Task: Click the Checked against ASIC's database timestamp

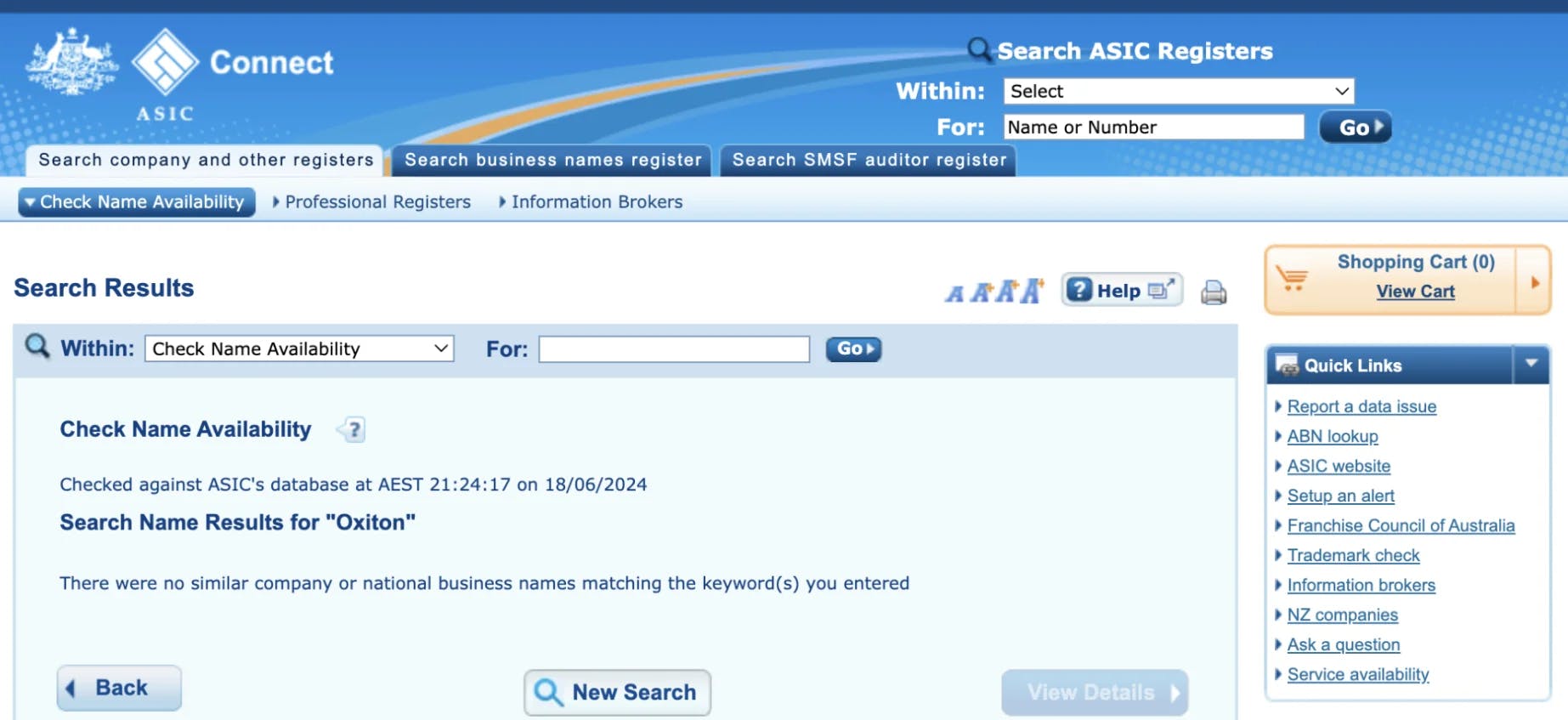Action: (353, 485)
